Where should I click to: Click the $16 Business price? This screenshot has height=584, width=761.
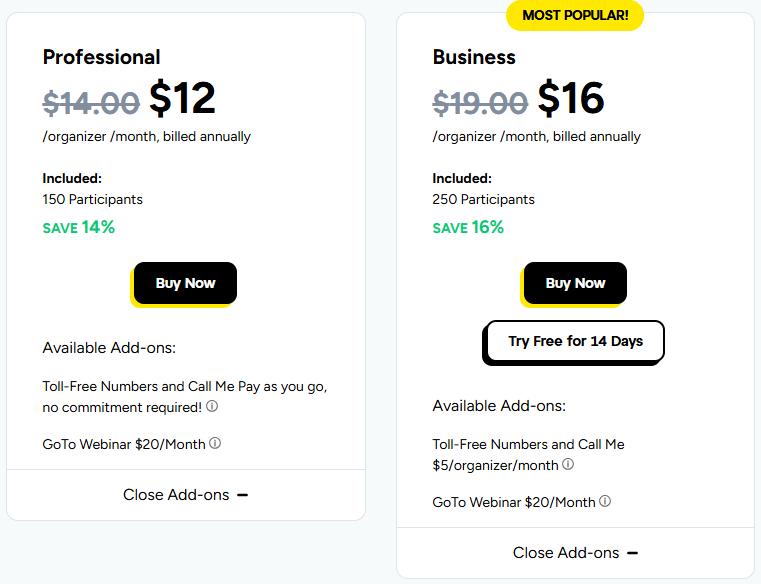[x=570, y=98]
